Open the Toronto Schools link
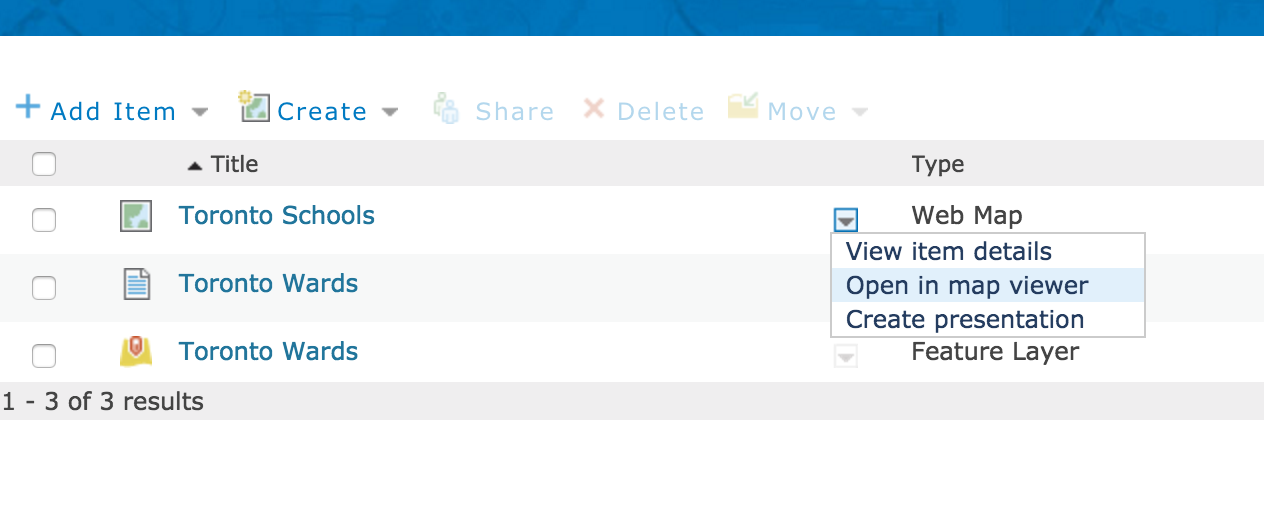Screen dimensions: 1264x510 click(277, 216)
